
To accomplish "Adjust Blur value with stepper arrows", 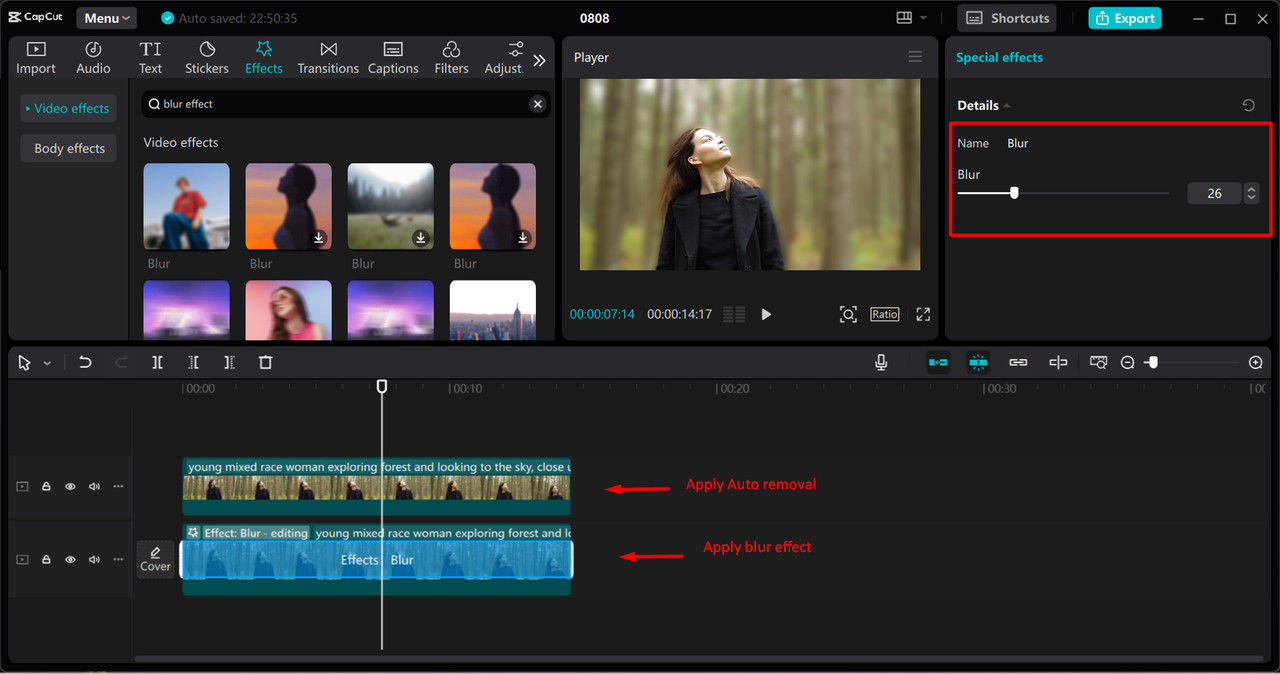I will point(1251,193).
